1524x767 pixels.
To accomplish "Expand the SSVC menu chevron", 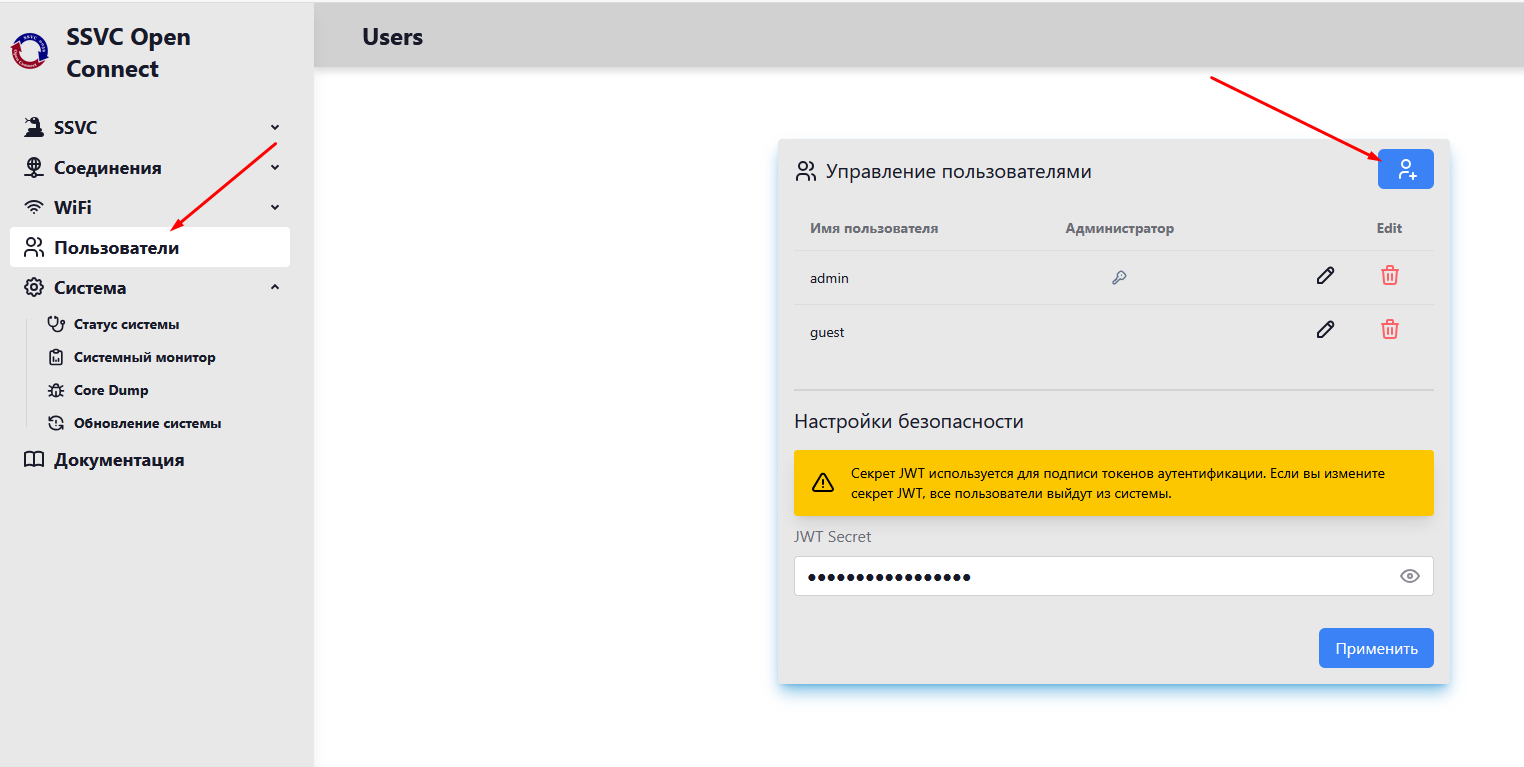I will point(275,128).
